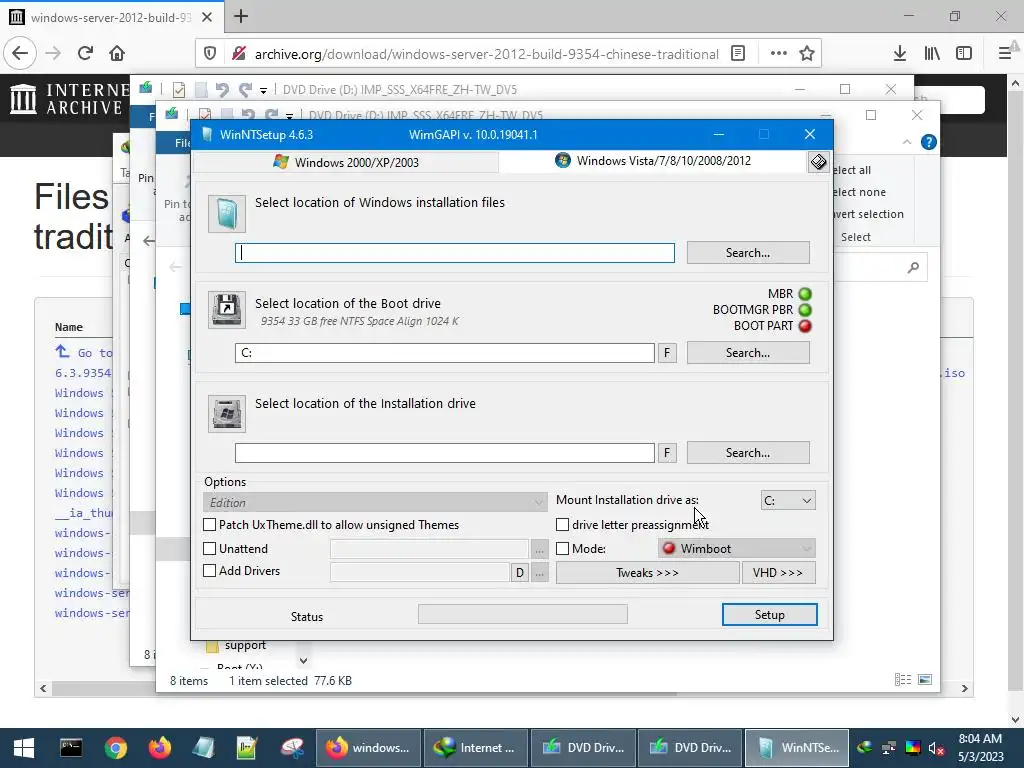1024x768 pixels.
Task: Toggle the Mode checkbox
Action: [562, 549]
